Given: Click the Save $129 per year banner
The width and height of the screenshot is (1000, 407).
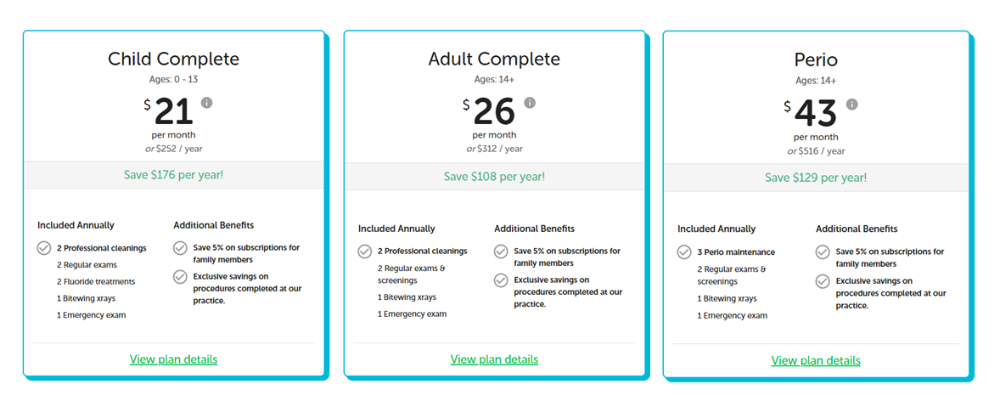Looking at the screenshot, I should pos(816,177).
